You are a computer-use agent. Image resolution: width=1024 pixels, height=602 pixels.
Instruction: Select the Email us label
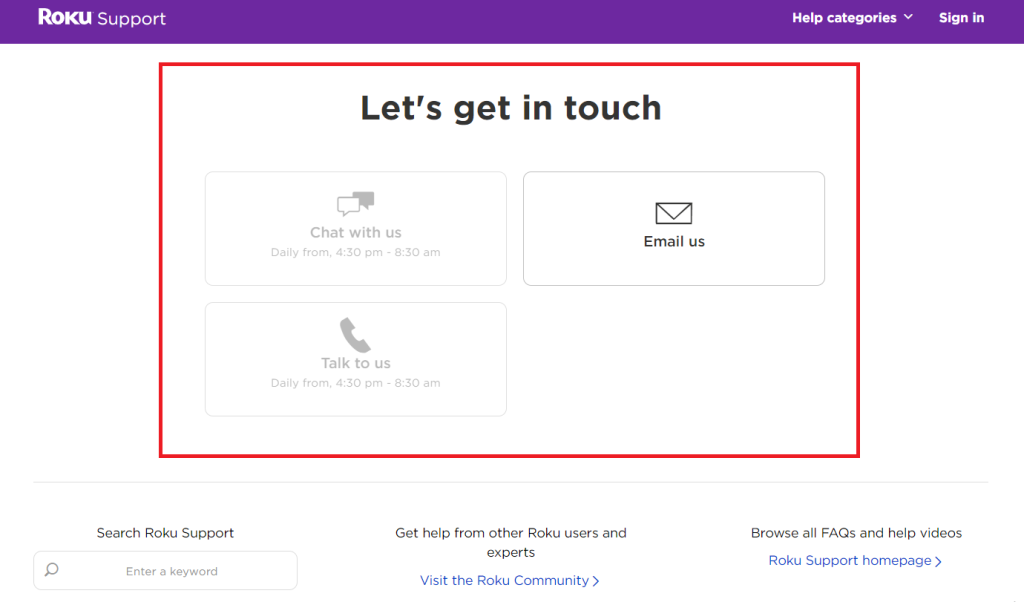click(674, 241)
